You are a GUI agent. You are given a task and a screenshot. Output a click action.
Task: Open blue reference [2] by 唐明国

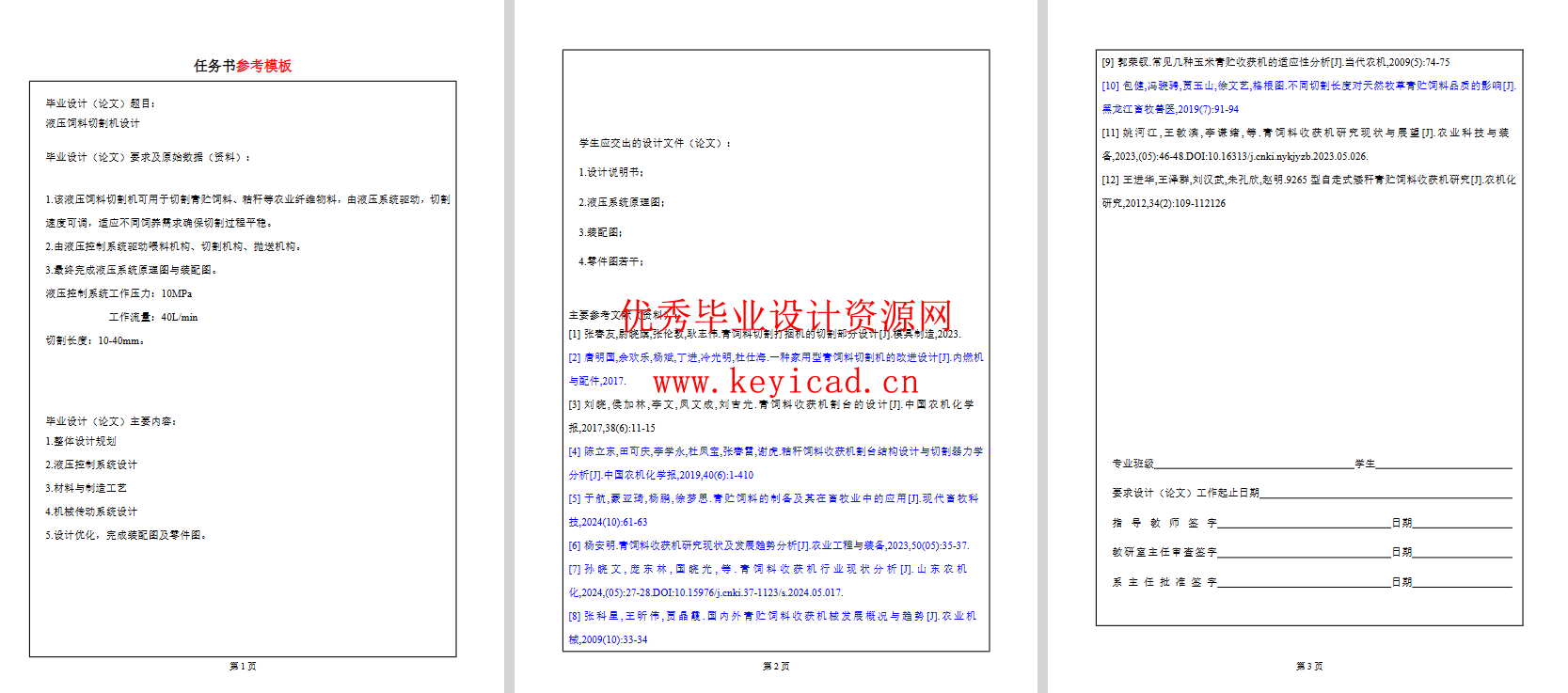point(776,358)
